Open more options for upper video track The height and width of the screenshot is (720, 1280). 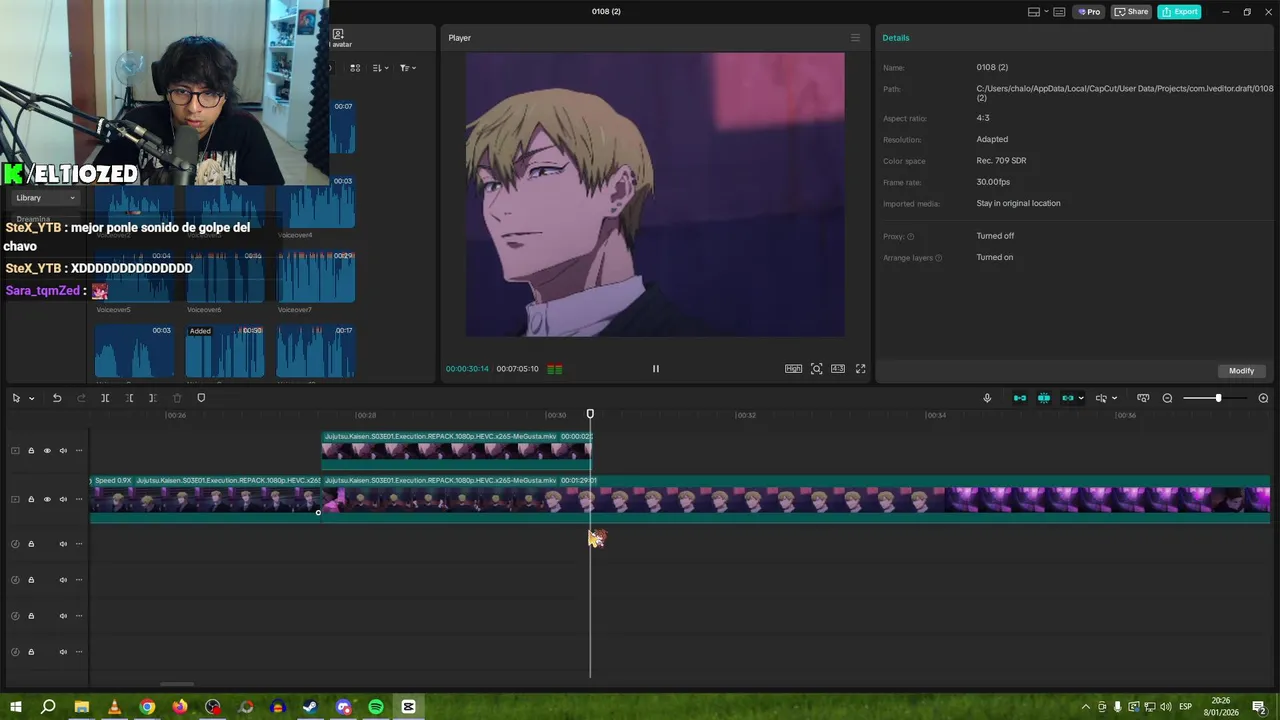(x=79, y=451)
